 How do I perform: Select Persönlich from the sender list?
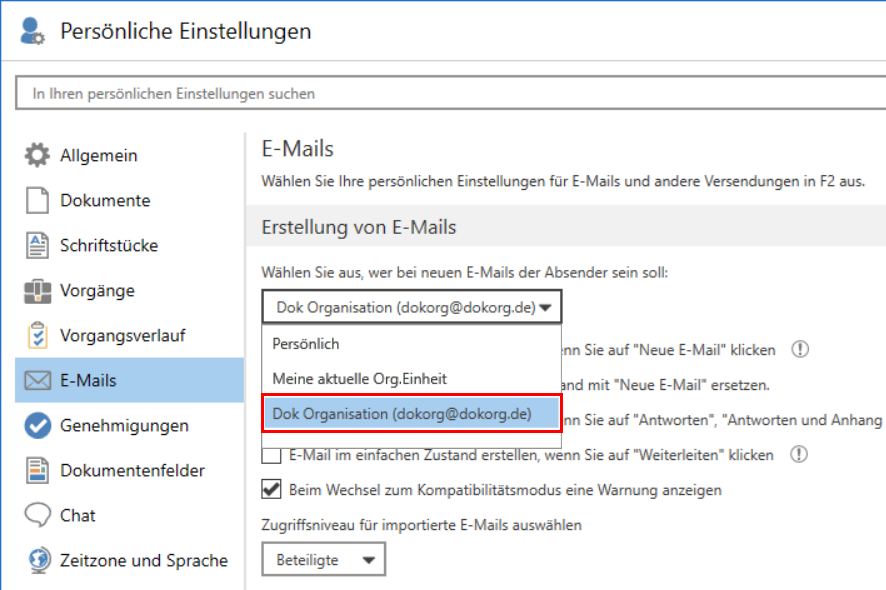coord(306,343)
